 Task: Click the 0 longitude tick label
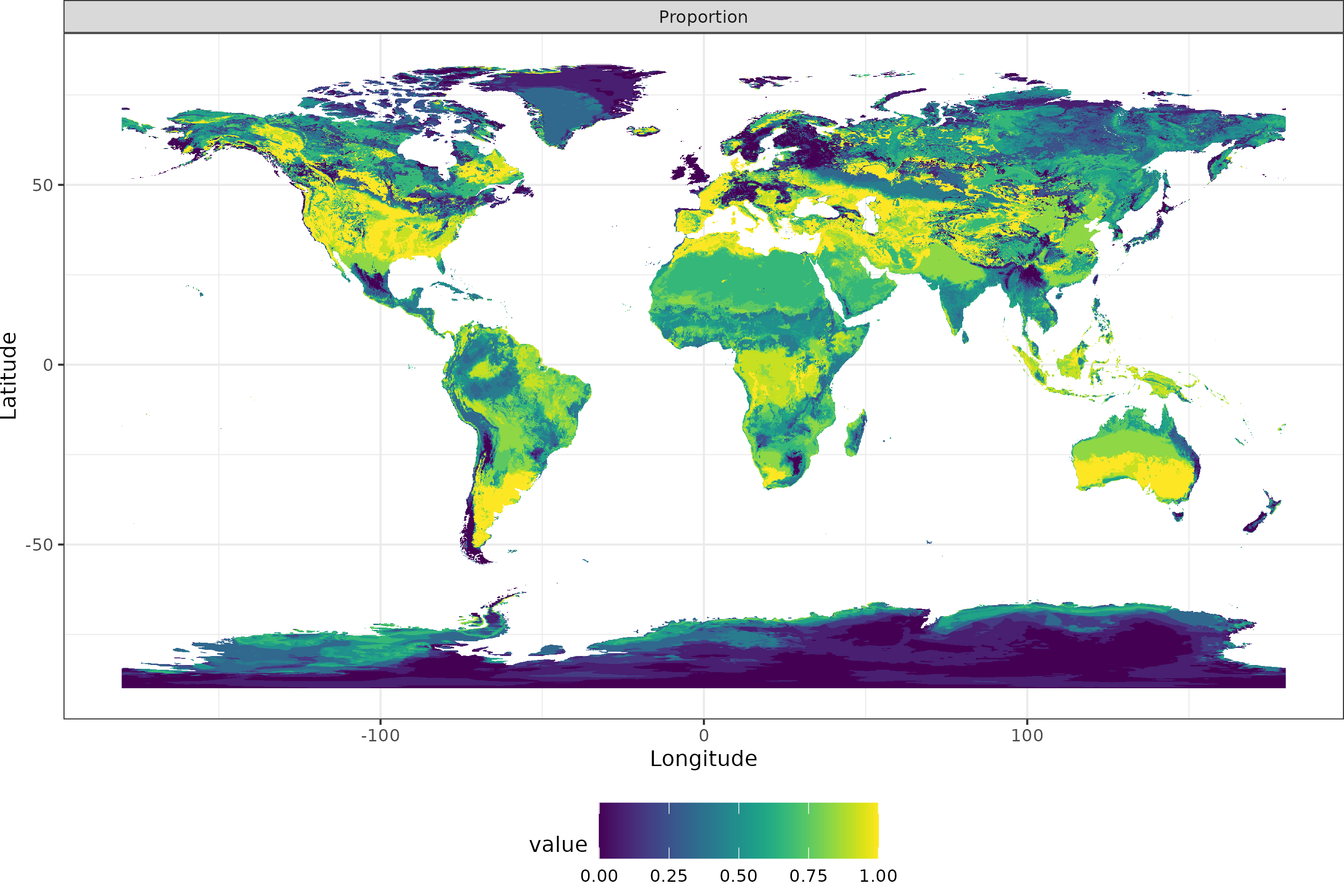(703, 735)
